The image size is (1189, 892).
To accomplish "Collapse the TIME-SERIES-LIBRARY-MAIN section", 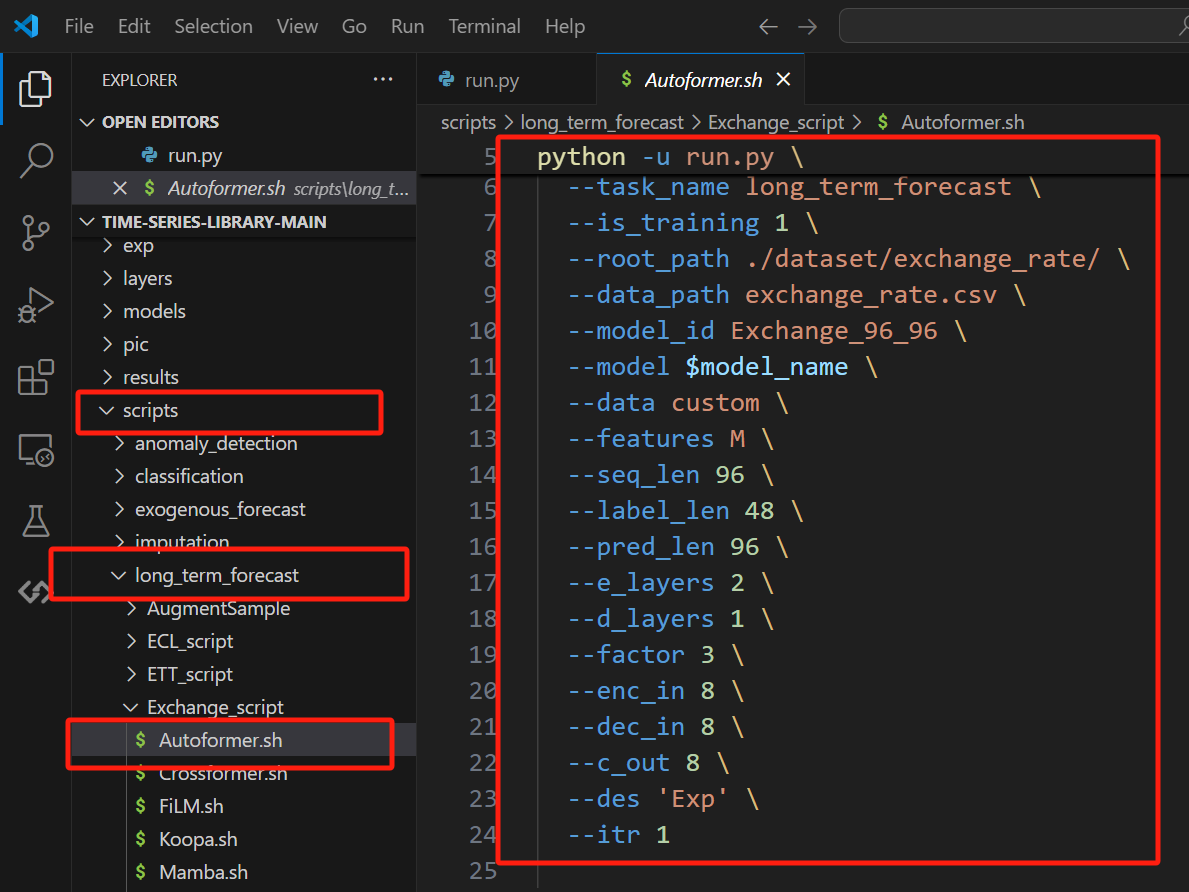I will point(87,221).
